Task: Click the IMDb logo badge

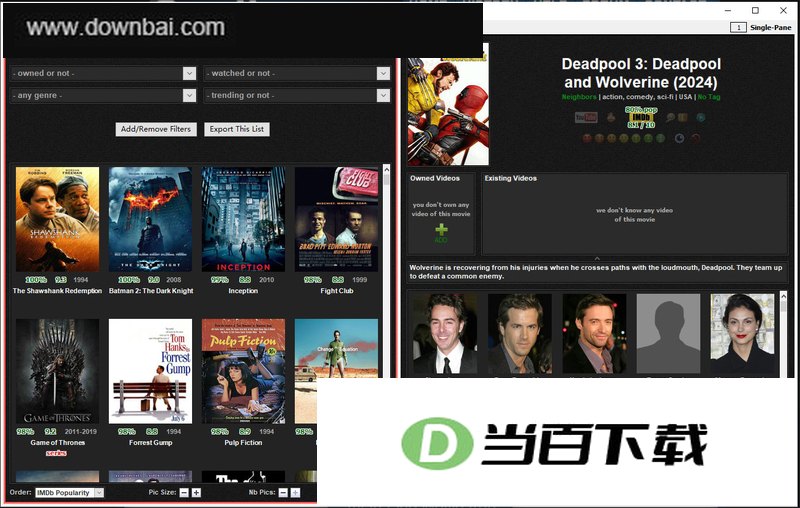Action: (x=641, y=117)
